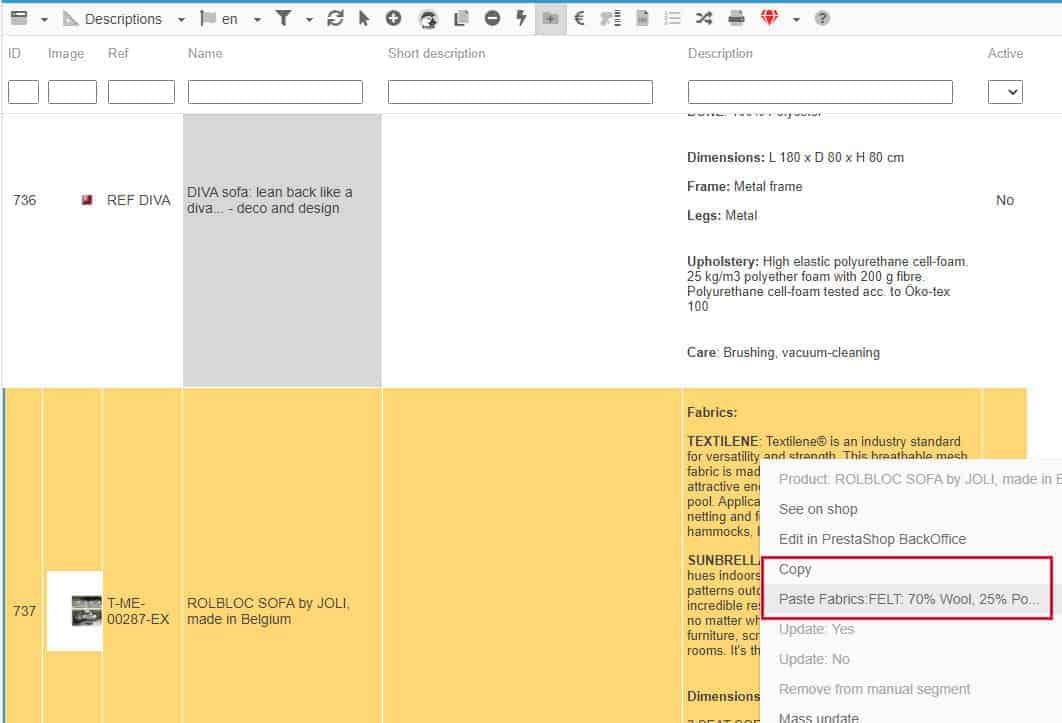Click the lightning bolt icon

[521, 18]
